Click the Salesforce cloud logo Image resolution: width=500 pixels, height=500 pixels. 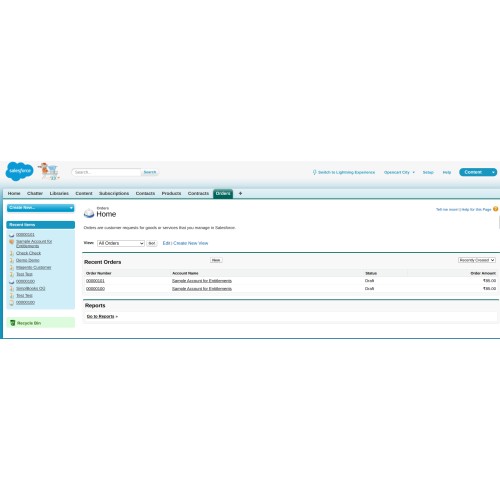coord(19,171)
